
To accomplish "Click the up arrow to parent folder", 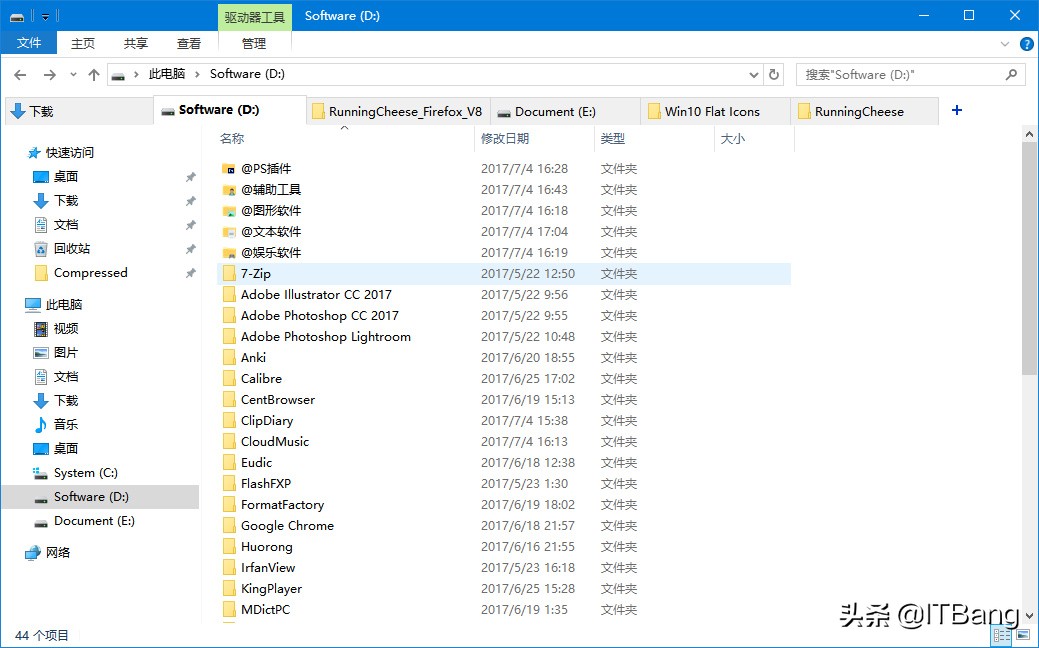I will [x=93, y=73].
